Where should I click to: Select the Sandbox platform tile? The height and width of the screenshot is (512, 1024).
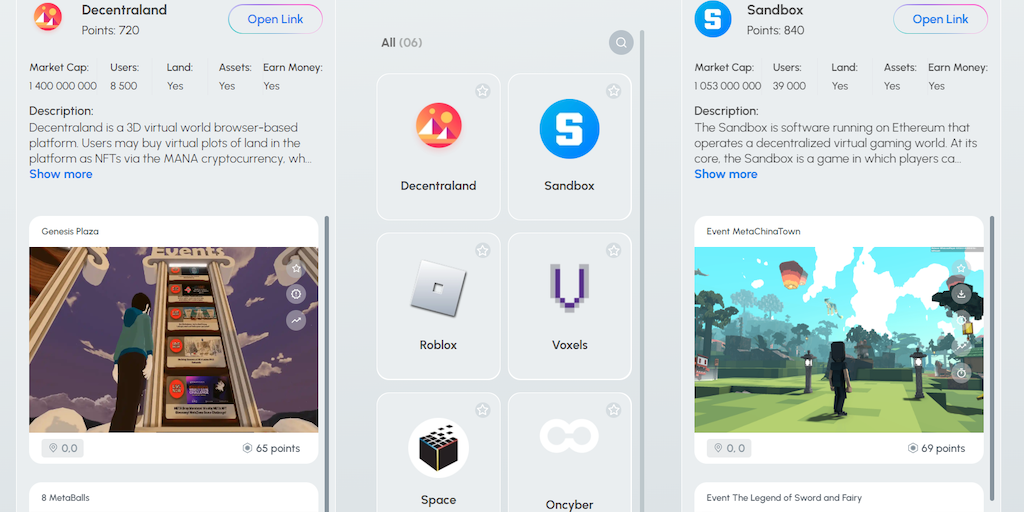point(569,147)
